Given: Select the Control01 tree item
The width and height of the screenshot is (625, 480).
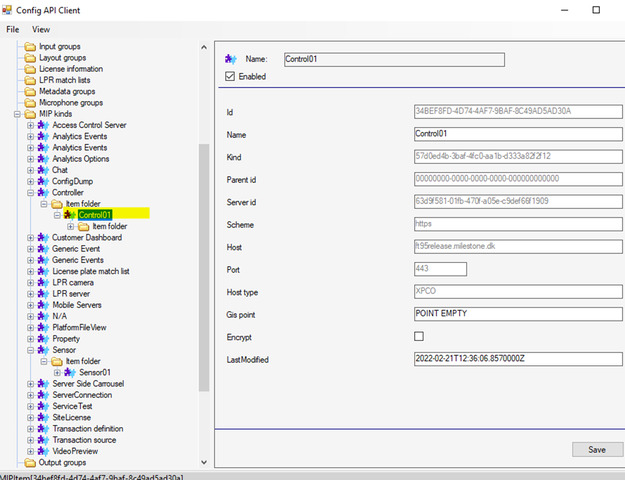Looking at the screenshot, I should coord(95,214).
